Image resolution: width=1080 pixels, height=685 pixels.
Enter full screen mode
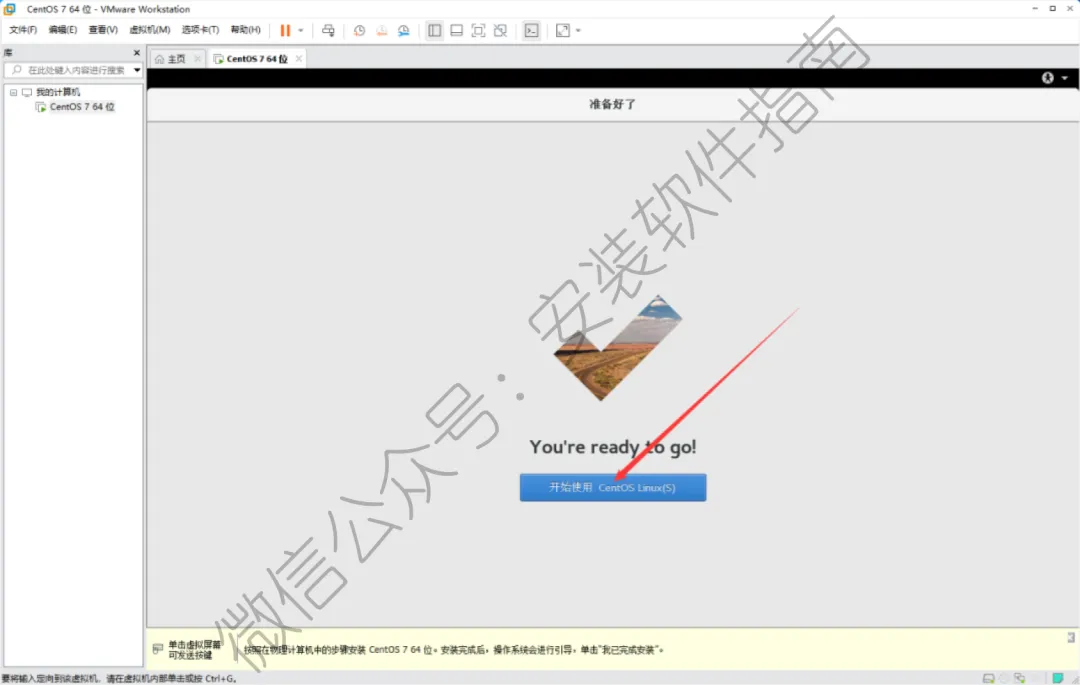point(479,30)
